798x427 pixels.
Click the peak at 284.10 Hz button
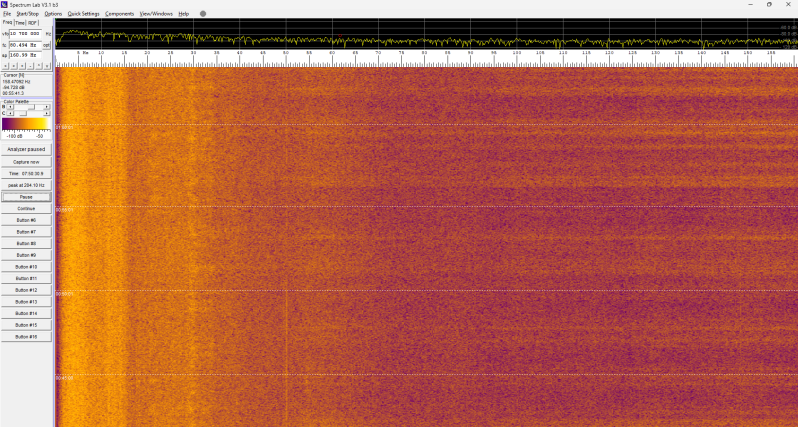click(x=26, y=185)
